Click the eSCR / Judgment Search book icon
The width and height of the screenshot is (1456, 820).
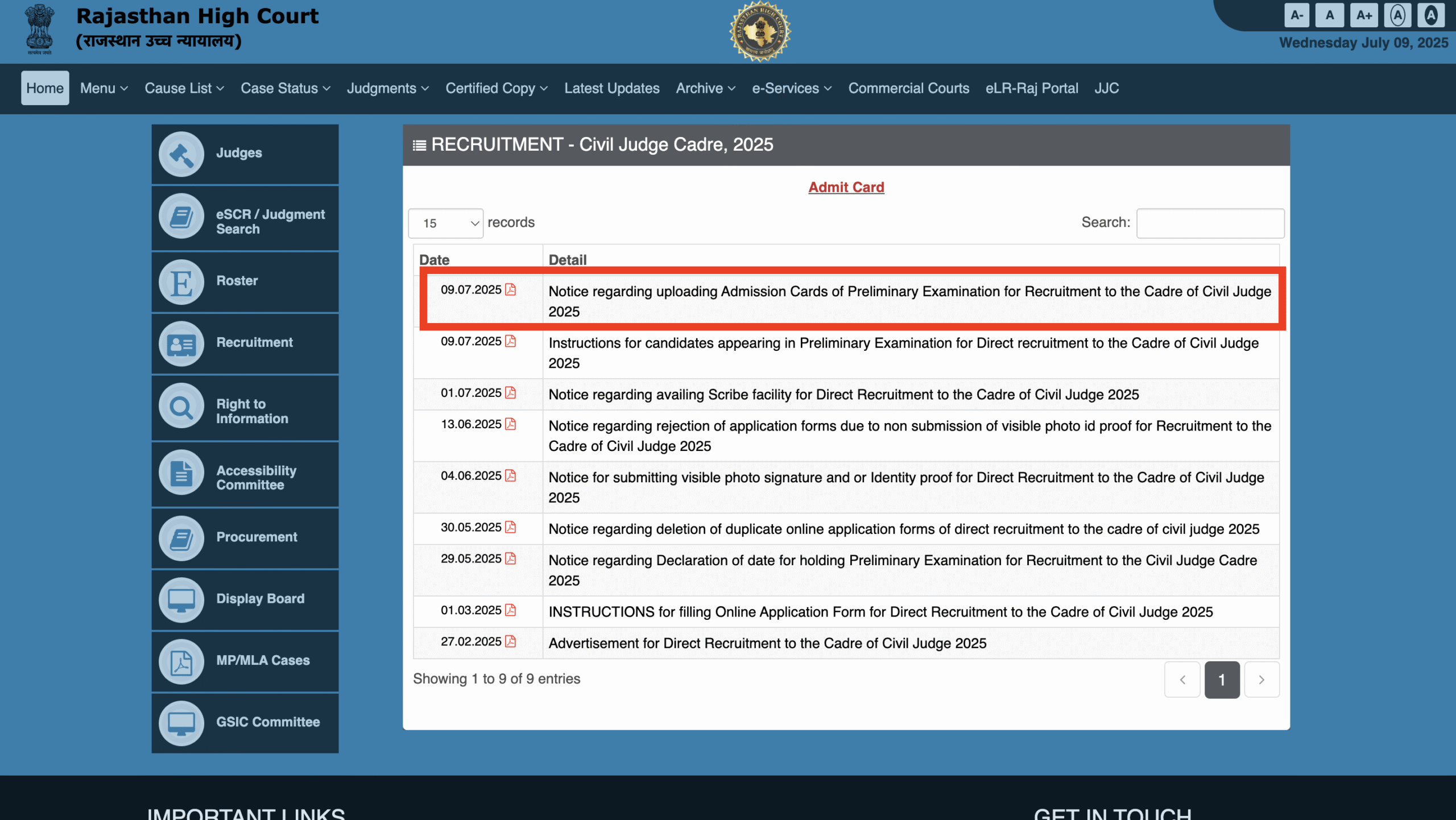click(x=181, y=216)
